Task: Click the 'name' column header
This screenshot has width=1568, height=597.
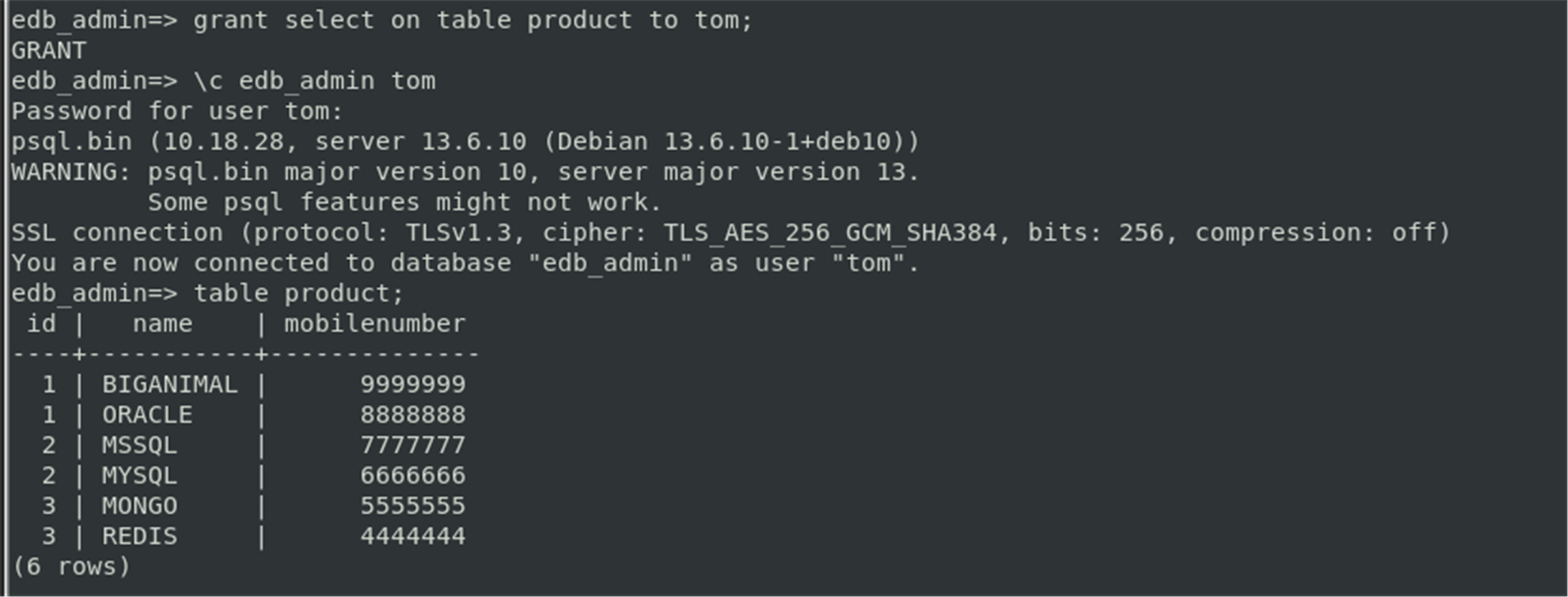Action: coord(162,324)
